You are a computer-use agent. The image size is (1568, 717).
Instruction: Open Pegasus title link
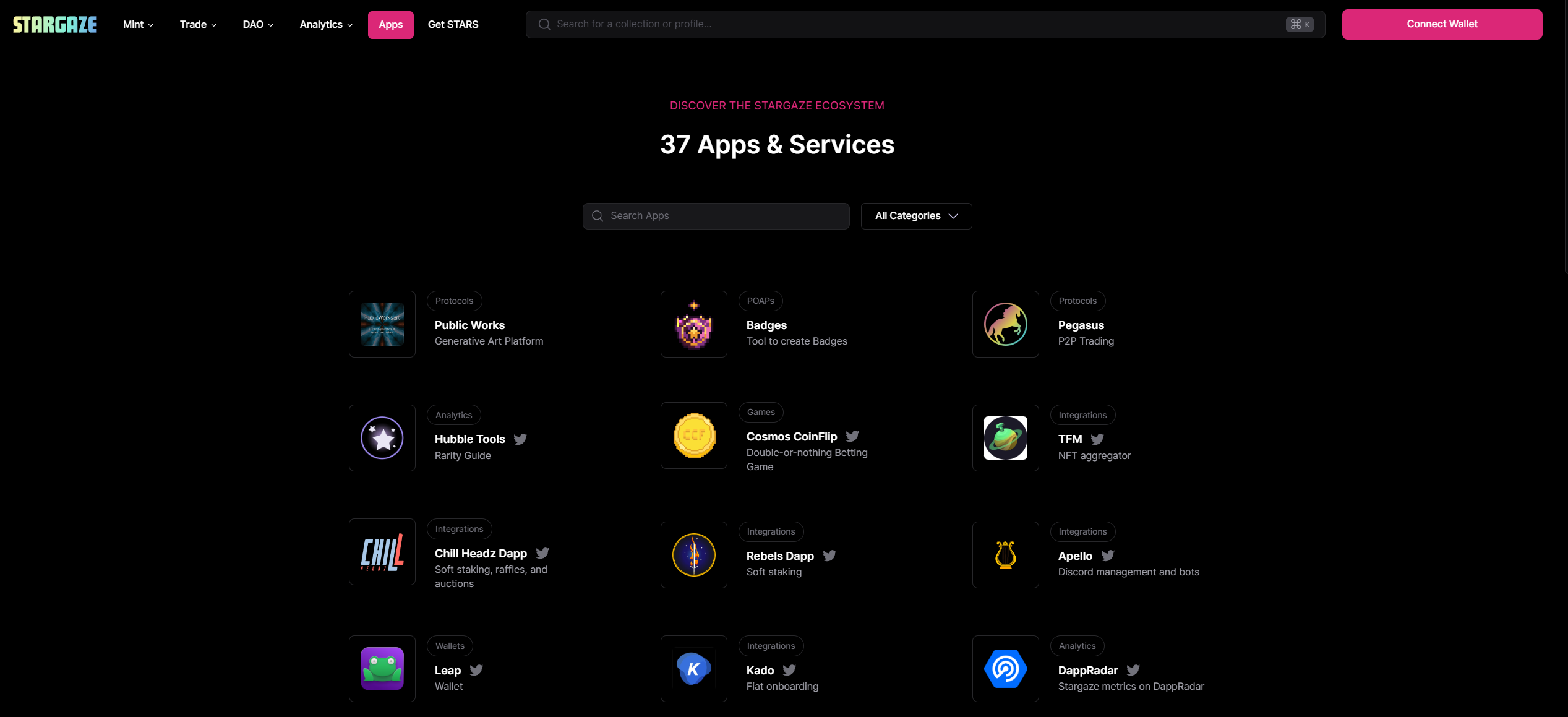[1081, 325]
